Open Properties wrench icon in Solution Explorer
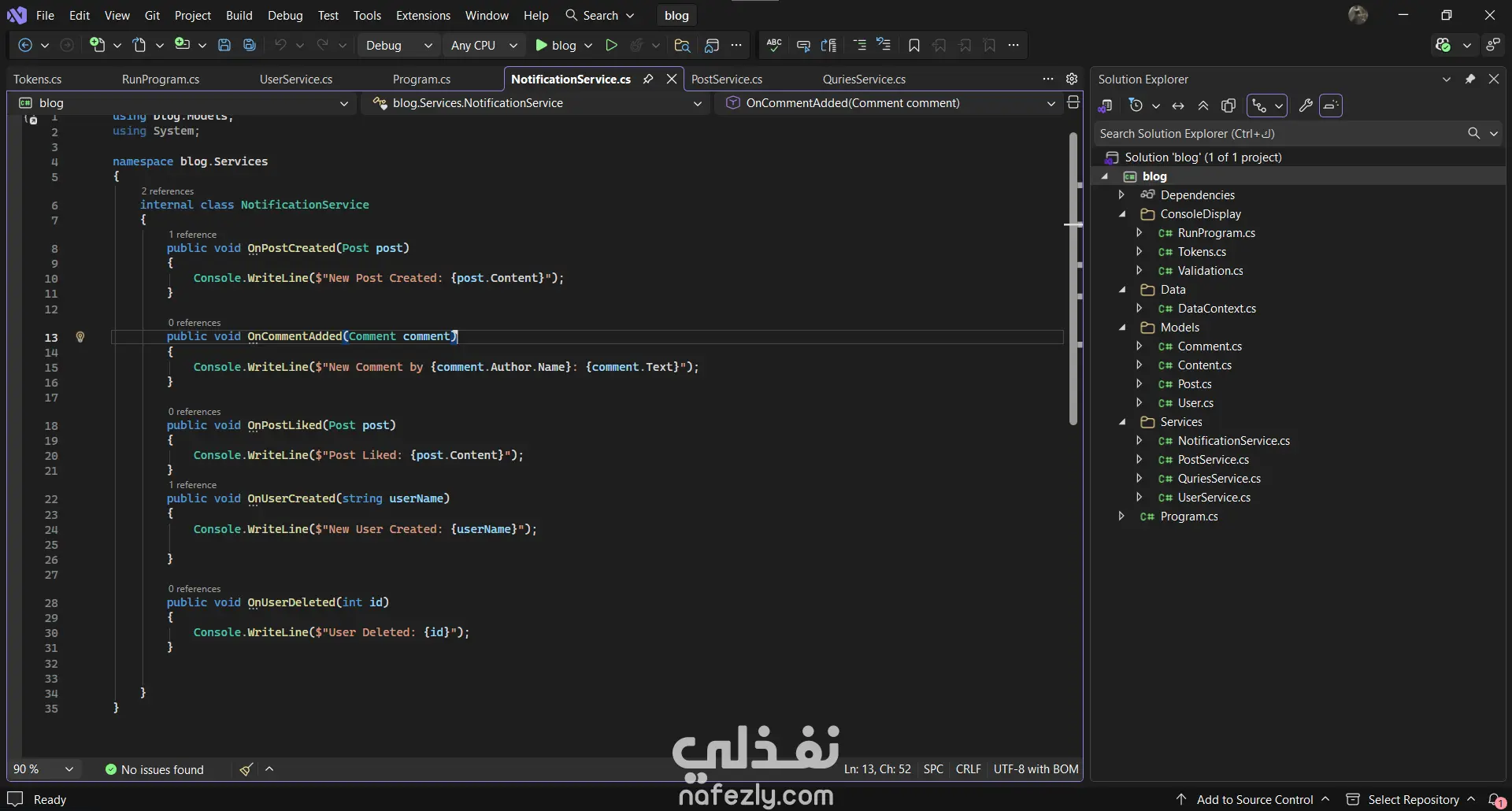Image resolution: width=1512 pixels, height=811 pixels. pyautogui.click(x=1306, y=106)
